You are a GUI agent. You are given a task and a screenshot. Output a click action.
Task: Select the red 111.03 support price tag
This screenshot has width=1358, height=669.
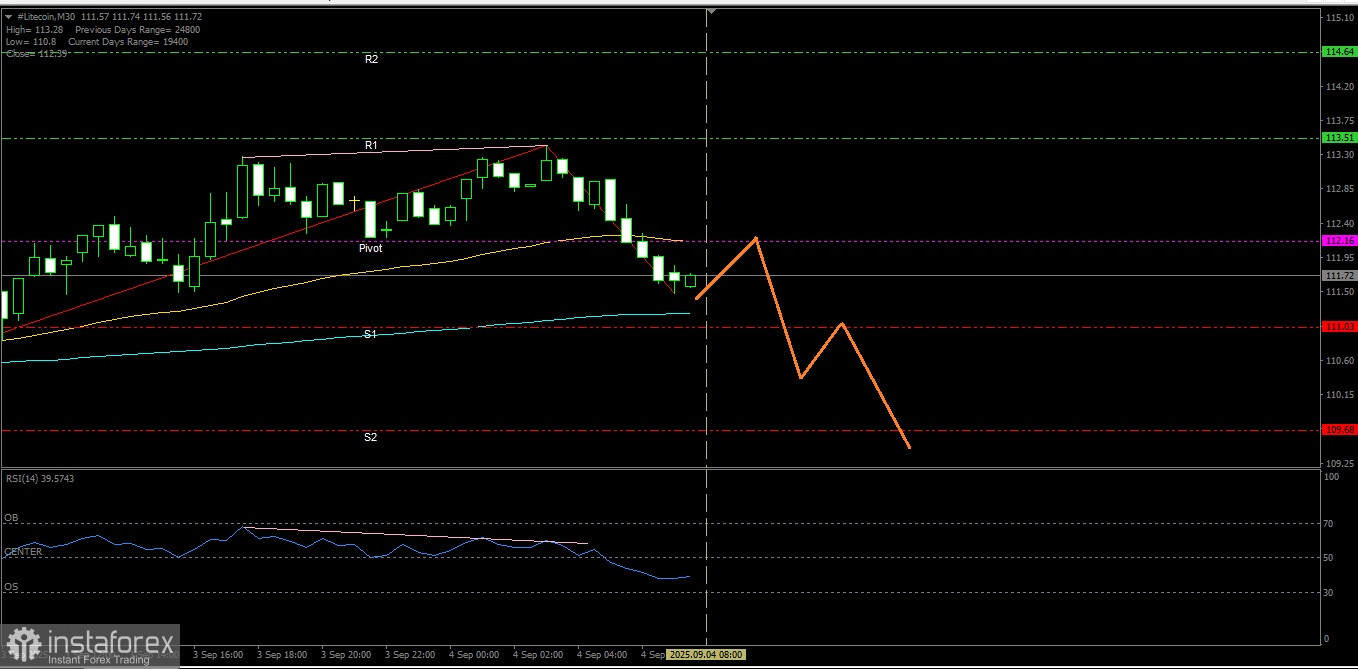pyautogui.click(x=1339, y=327)
